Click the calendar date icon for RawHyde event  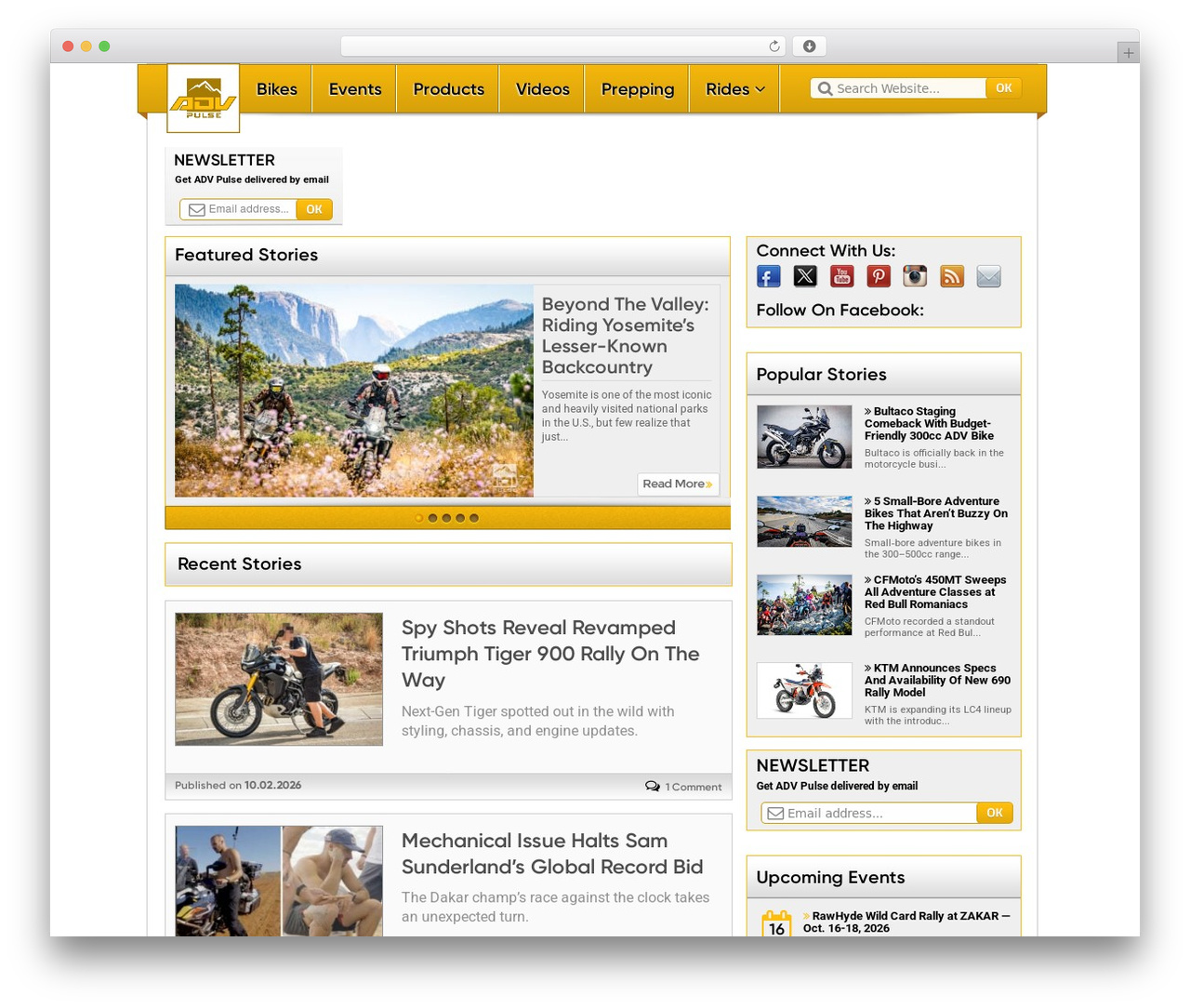tap(776, 923)
